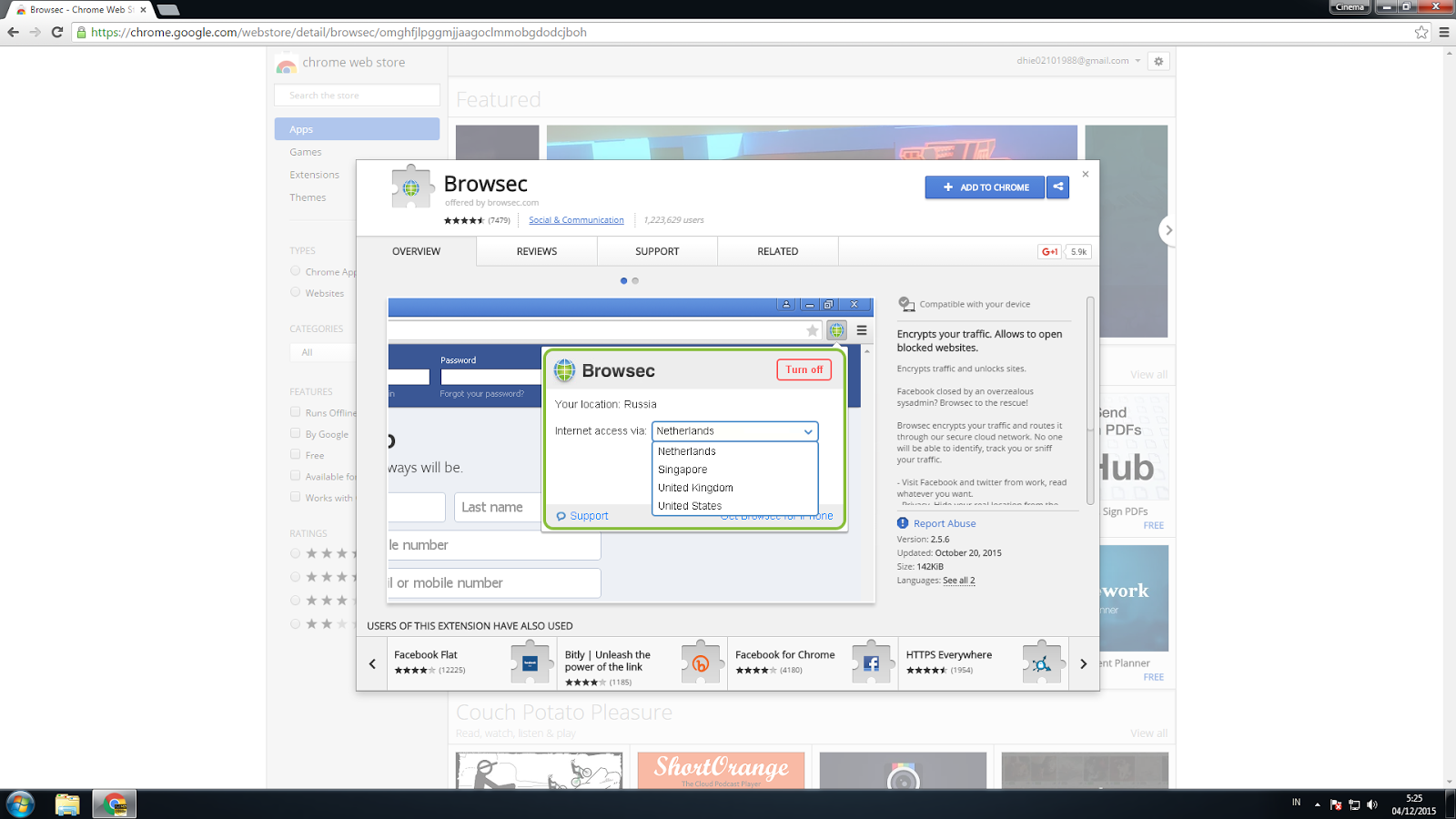Switch to the Overview tab

point(416,251)
